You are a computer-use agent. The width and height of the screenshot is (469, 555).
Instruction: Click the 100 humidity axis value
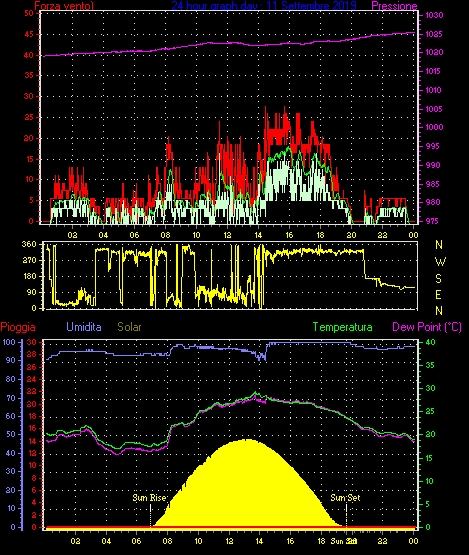pos(9,342)
